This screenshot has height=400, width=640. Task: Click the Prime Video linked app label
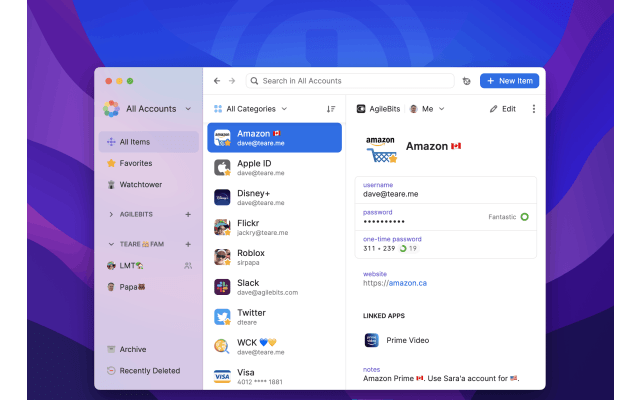point(407,340)
